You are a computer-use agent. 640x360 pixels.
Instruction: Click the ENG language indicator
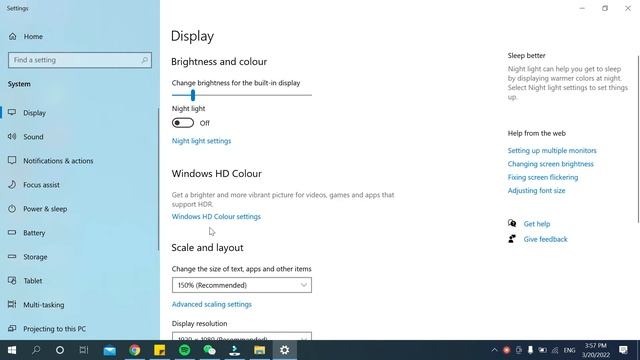(x=569, y=350)
